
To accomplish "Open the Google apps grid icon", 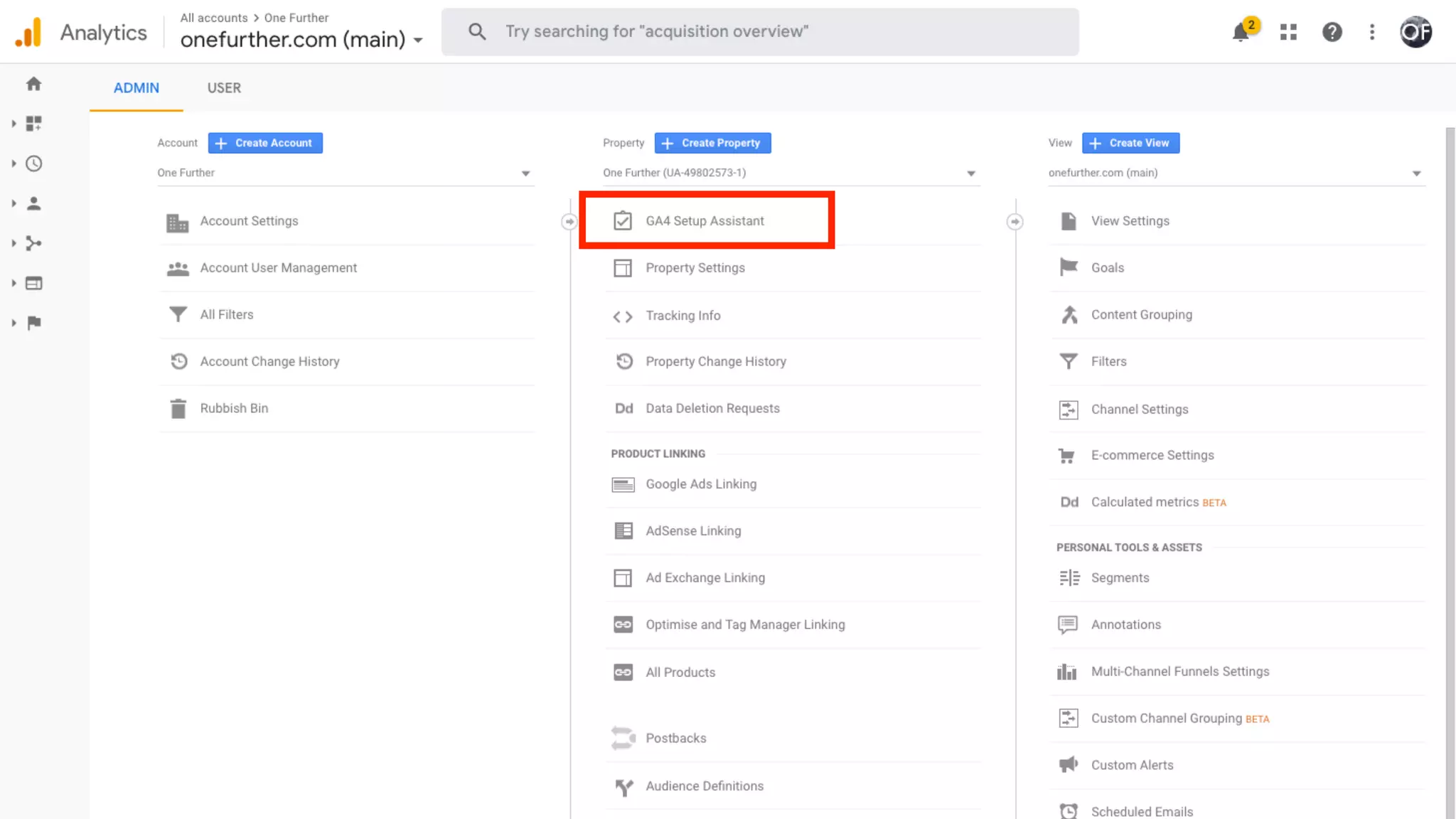I will [x=1288, y=32].
